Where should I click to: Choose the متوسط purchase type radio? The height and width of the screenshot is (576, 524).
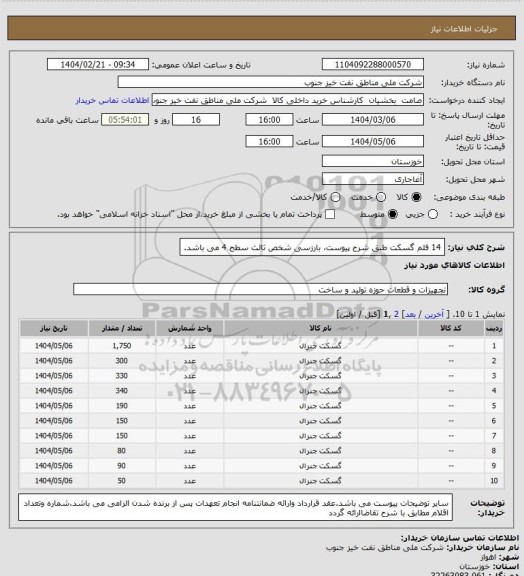[393, 214]
